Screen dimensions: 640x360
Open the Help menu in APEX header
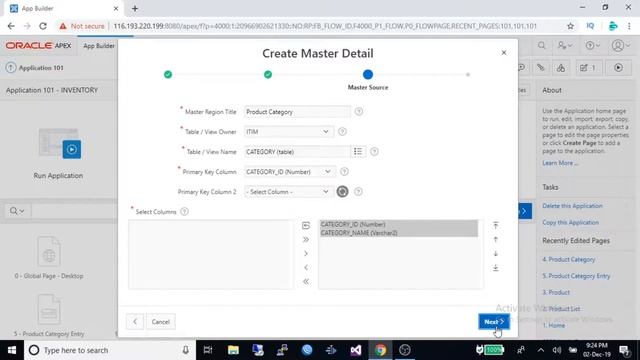pos(593,46)
